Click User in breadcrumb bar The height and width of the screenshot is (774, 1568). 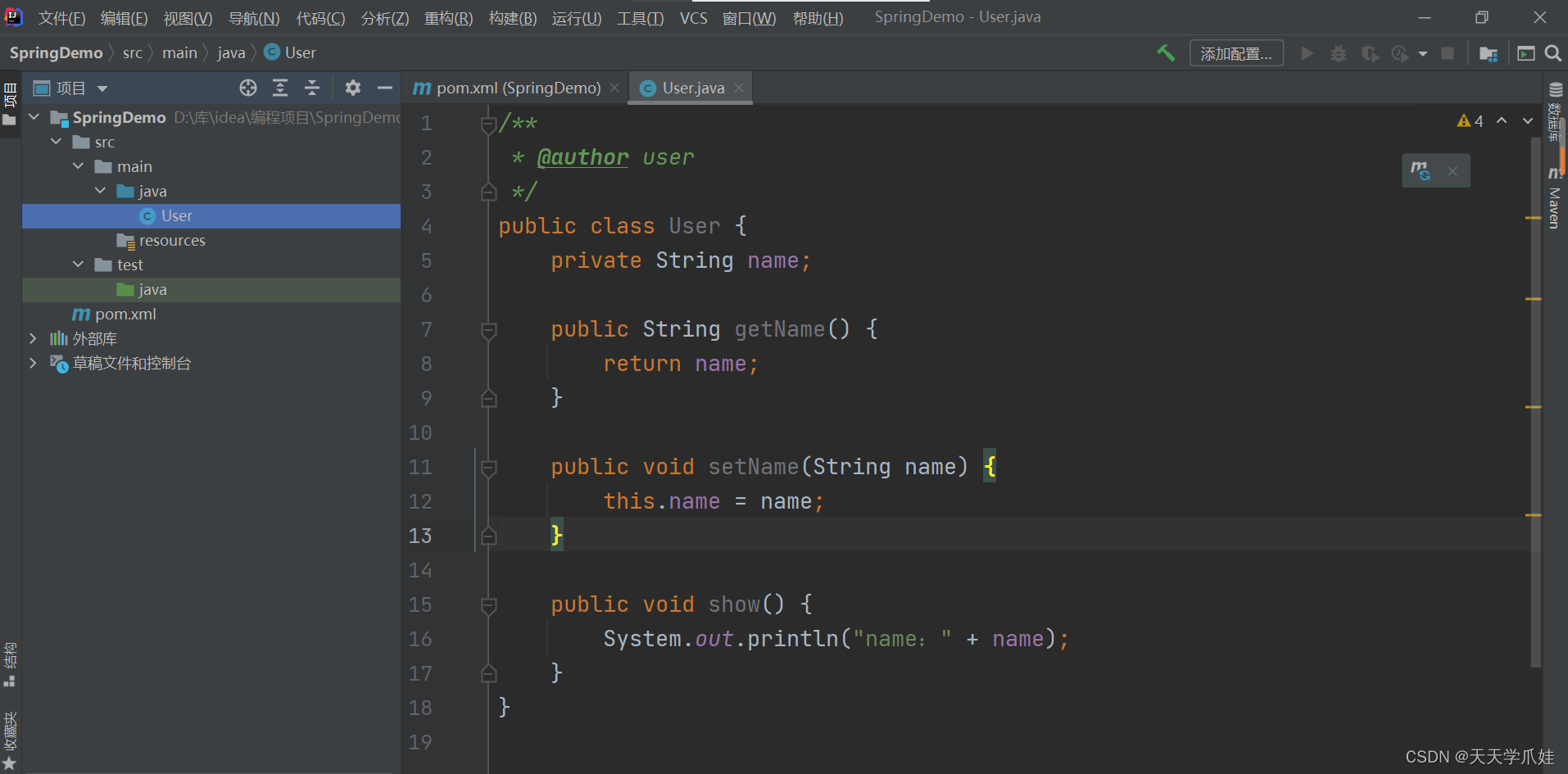coord(290,53)
